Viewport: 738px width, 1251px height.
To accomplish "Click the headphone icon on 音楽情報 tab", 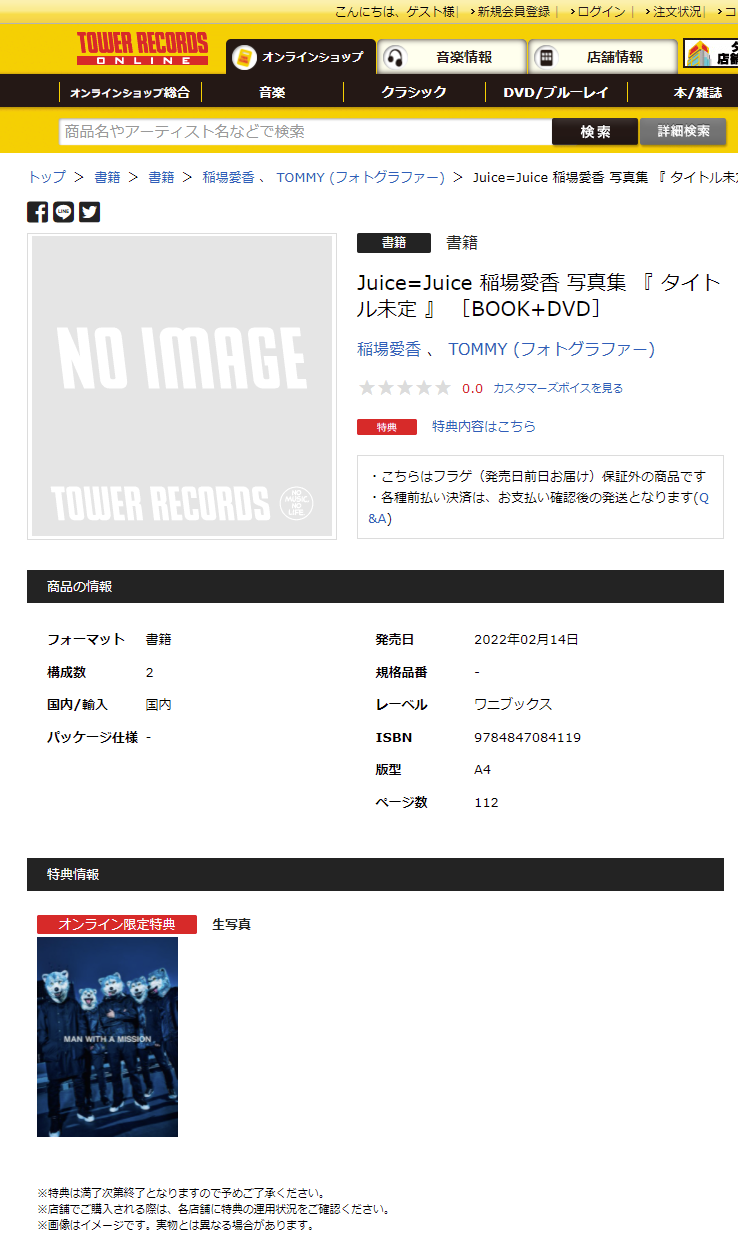I will click(396, 57).
